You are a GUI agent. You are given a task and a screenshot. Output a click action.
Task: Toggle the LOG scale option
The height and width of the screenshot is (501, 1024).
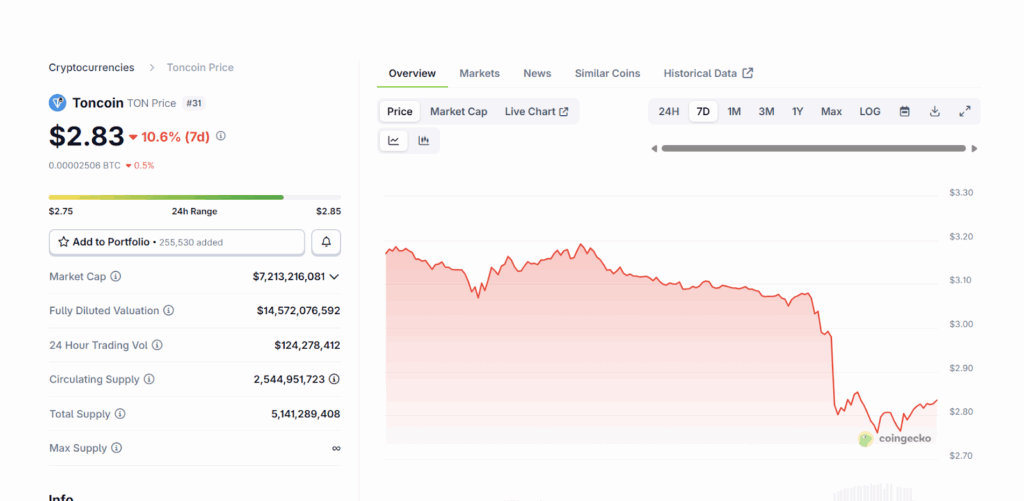click(x=870, y=112)
